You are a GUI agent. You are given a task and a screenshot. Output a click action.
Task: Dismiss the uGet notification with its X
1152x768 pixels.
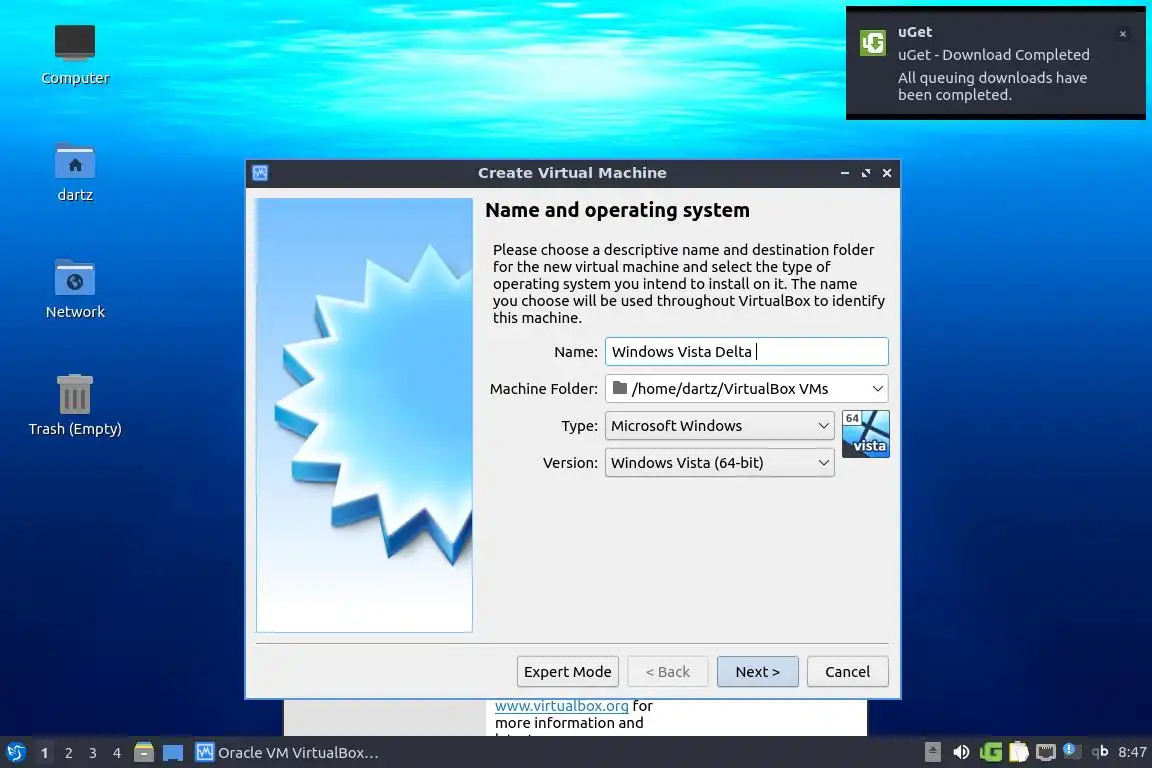click(1123, 34)
